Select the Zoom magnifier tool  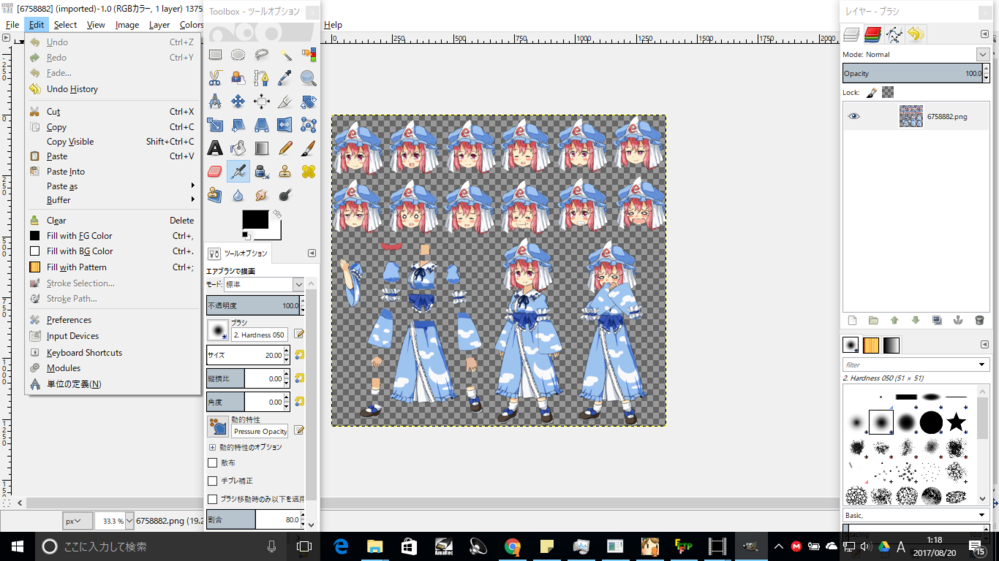pos(308,78)
